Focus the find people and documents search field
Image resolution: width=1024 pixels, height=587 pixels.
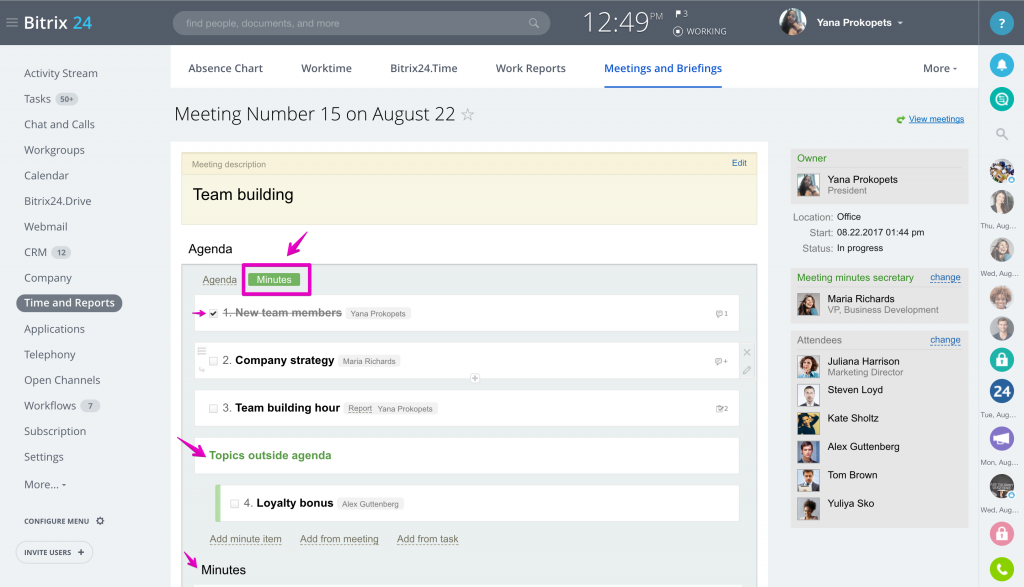point(361,24)
